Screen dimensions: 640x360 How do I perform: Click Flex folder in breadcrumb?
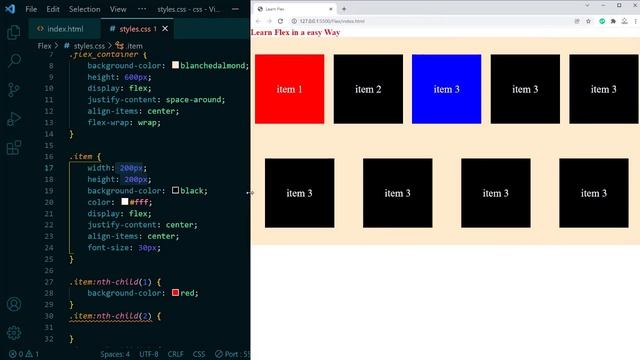click(44, 46)
